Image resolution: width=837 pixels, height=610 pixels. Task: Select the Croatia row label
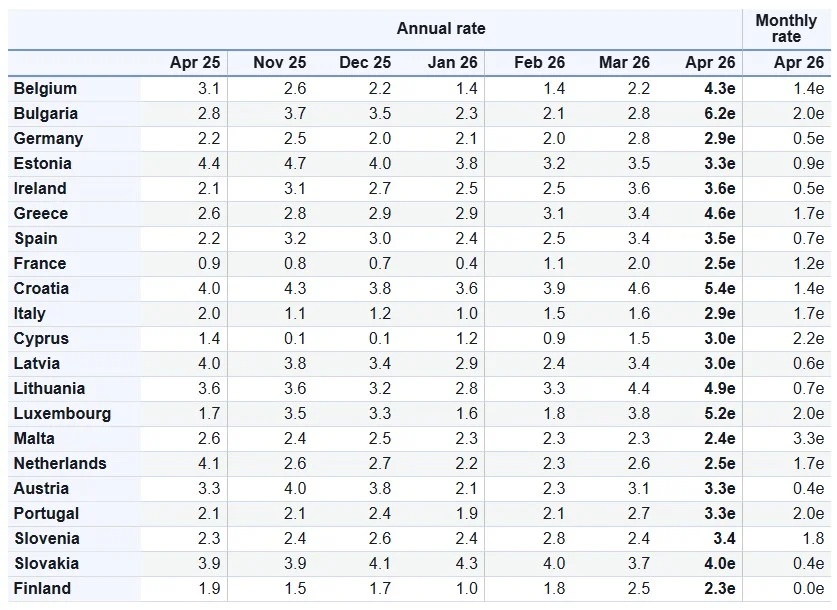tap(41, 289)
